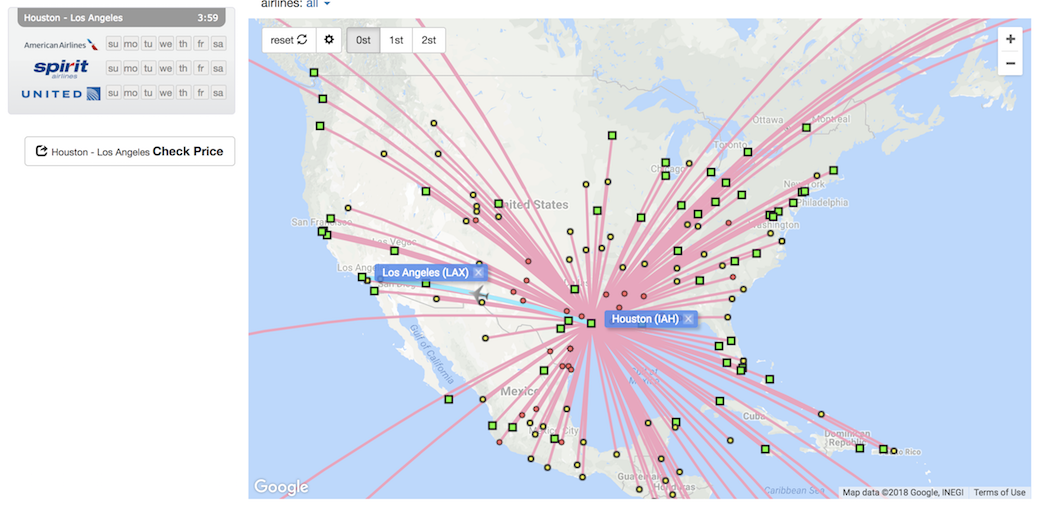The width and height of the screenshot is (1040, 506).
Task: Click the reset refresh button
Action: click(289, 40)
